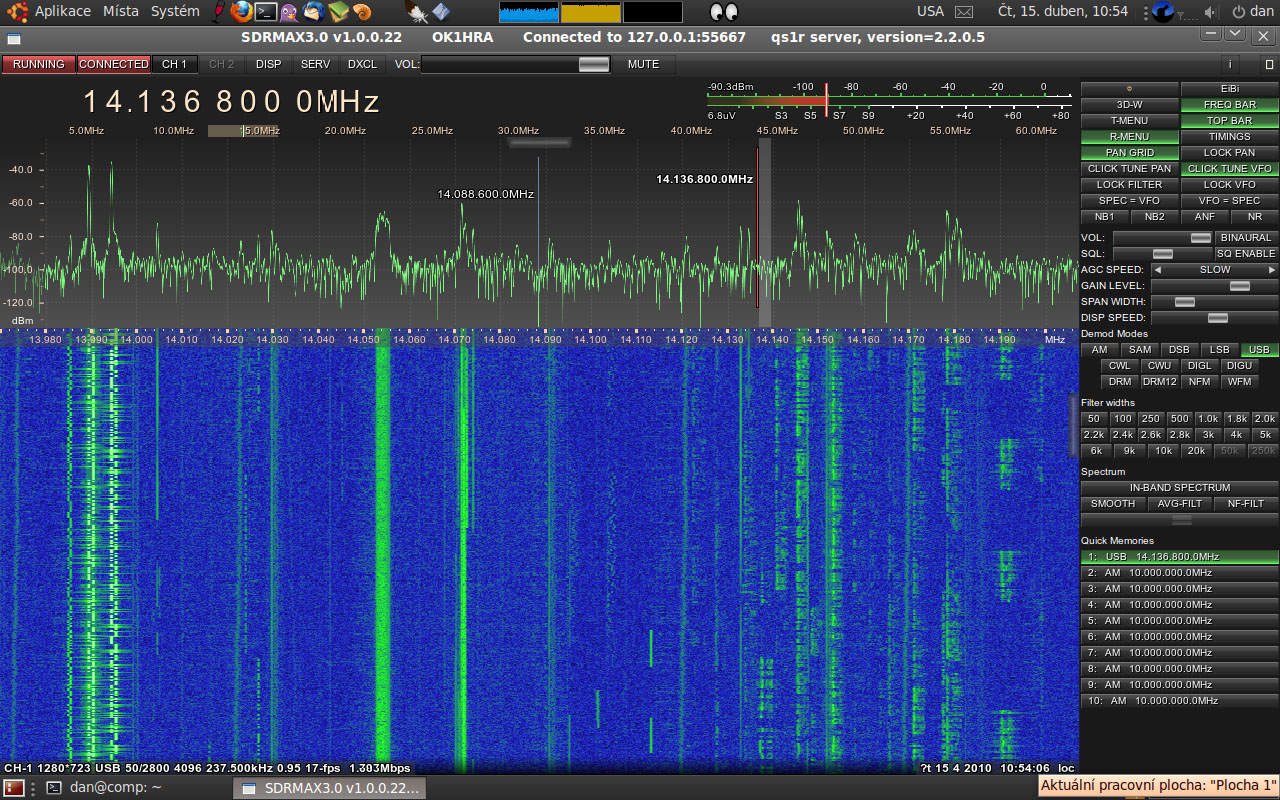Select the 2.4k filter width
The height and width of the screenshot is (800, 1280).
click(x=1123, y=435)
